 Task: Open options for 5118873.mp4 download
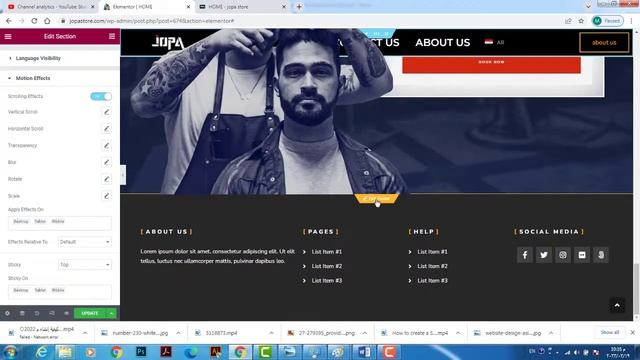271,333
